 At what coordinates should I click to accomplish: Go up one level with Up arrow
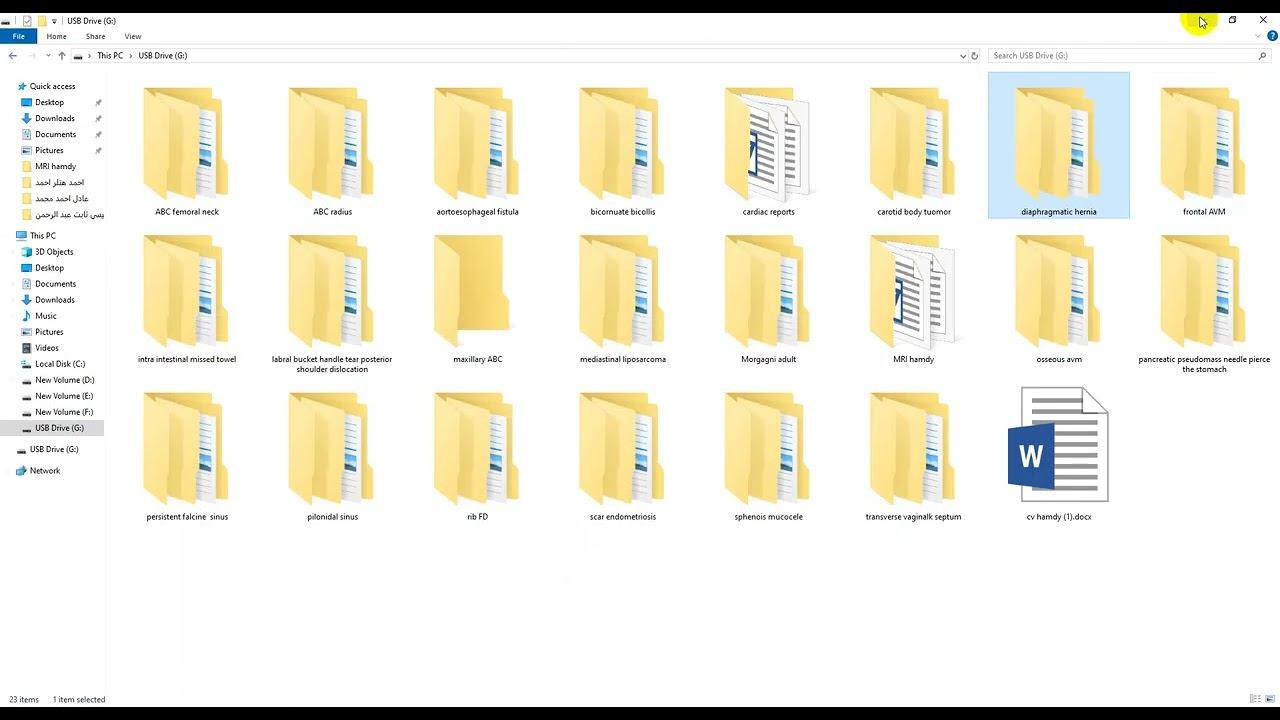62,56
